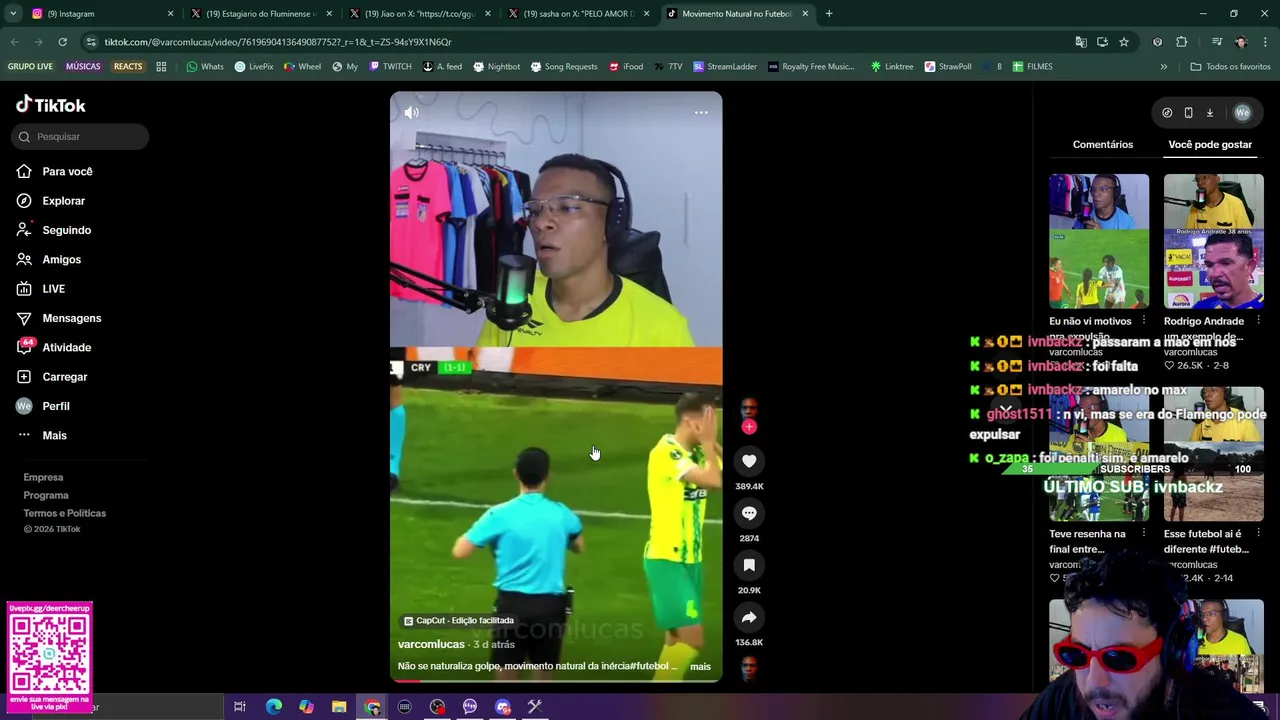The image size is (1280, 720).
Task: Open the Rodrigo Andrade recommended video thumbnail
Action: click(1213, 241)
